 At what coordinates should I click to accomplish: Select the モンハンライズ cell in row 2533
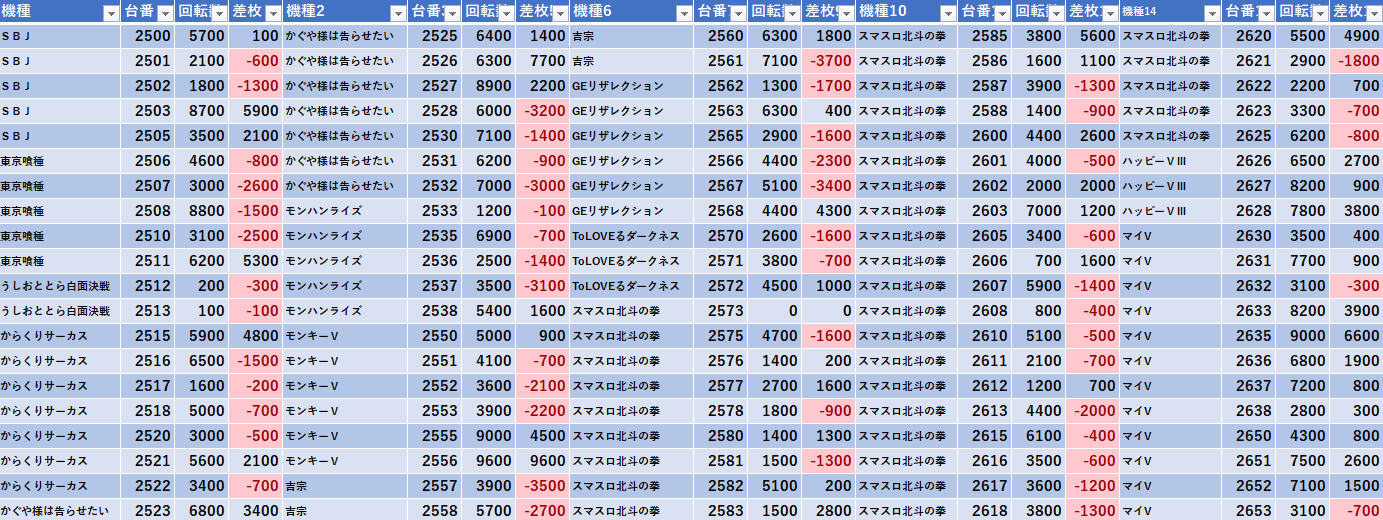(x=345, y=210)
